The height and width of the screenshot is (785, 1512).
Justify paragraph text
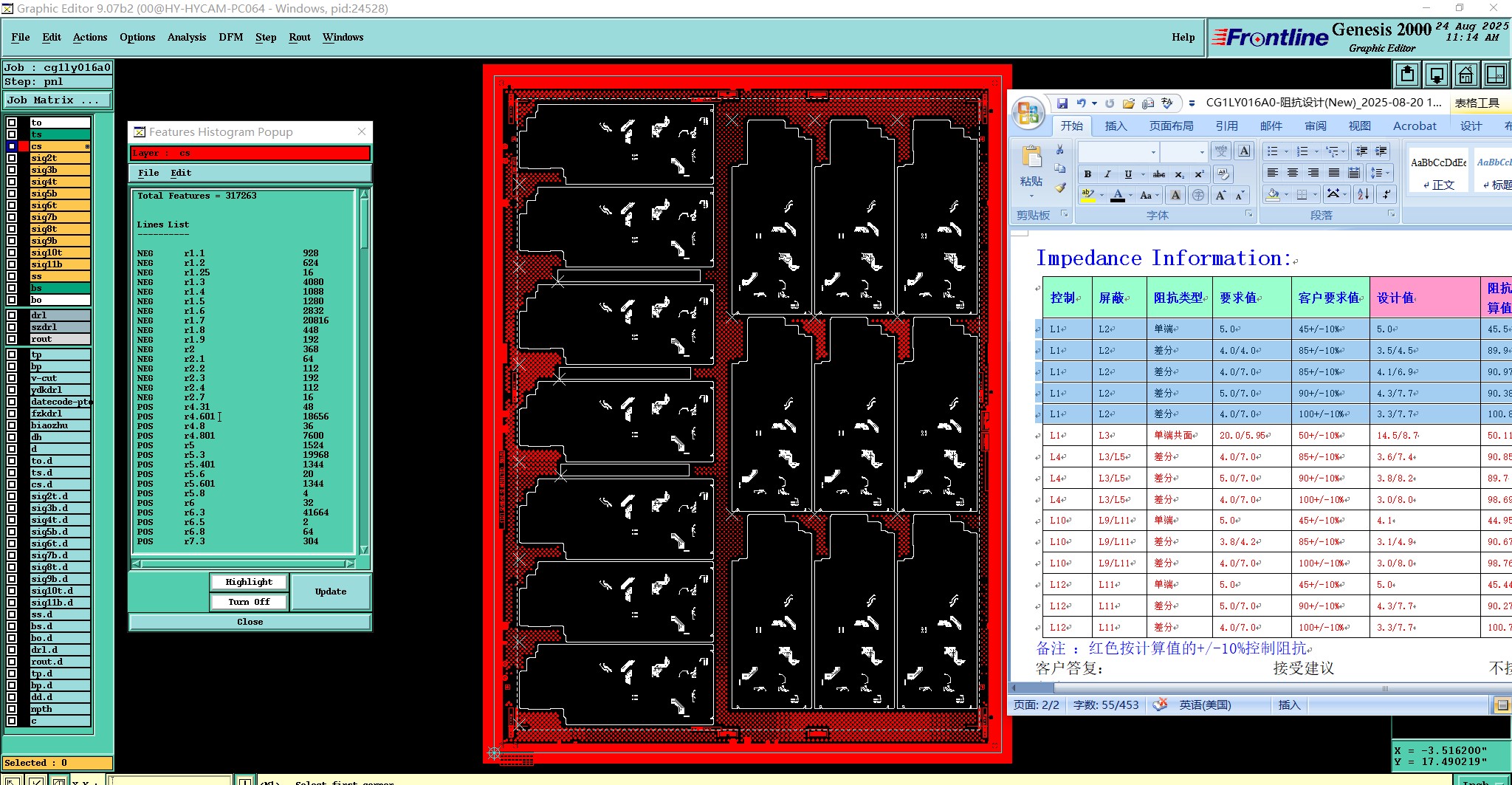point(1334,173)
